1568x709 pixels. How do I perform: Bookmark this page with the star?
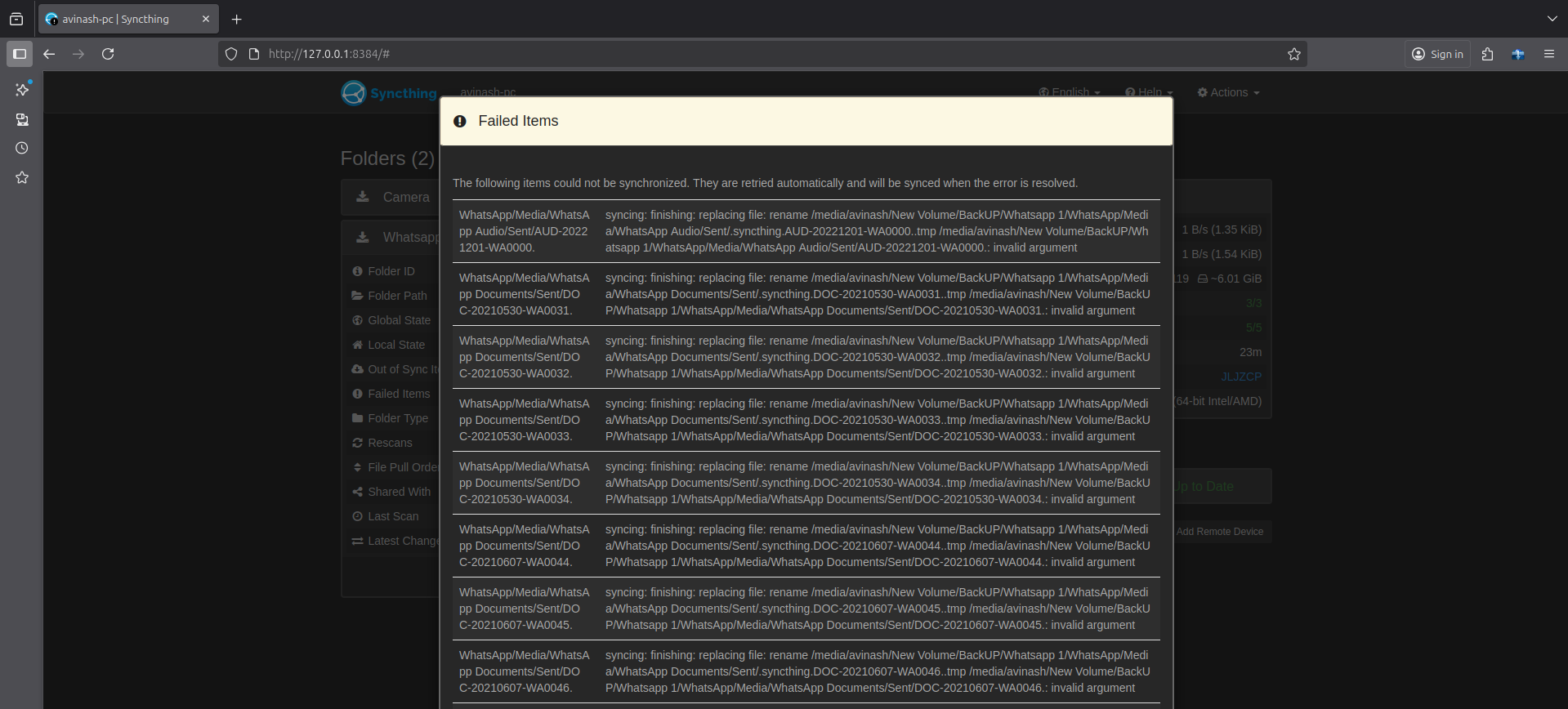coord(1293,54)
